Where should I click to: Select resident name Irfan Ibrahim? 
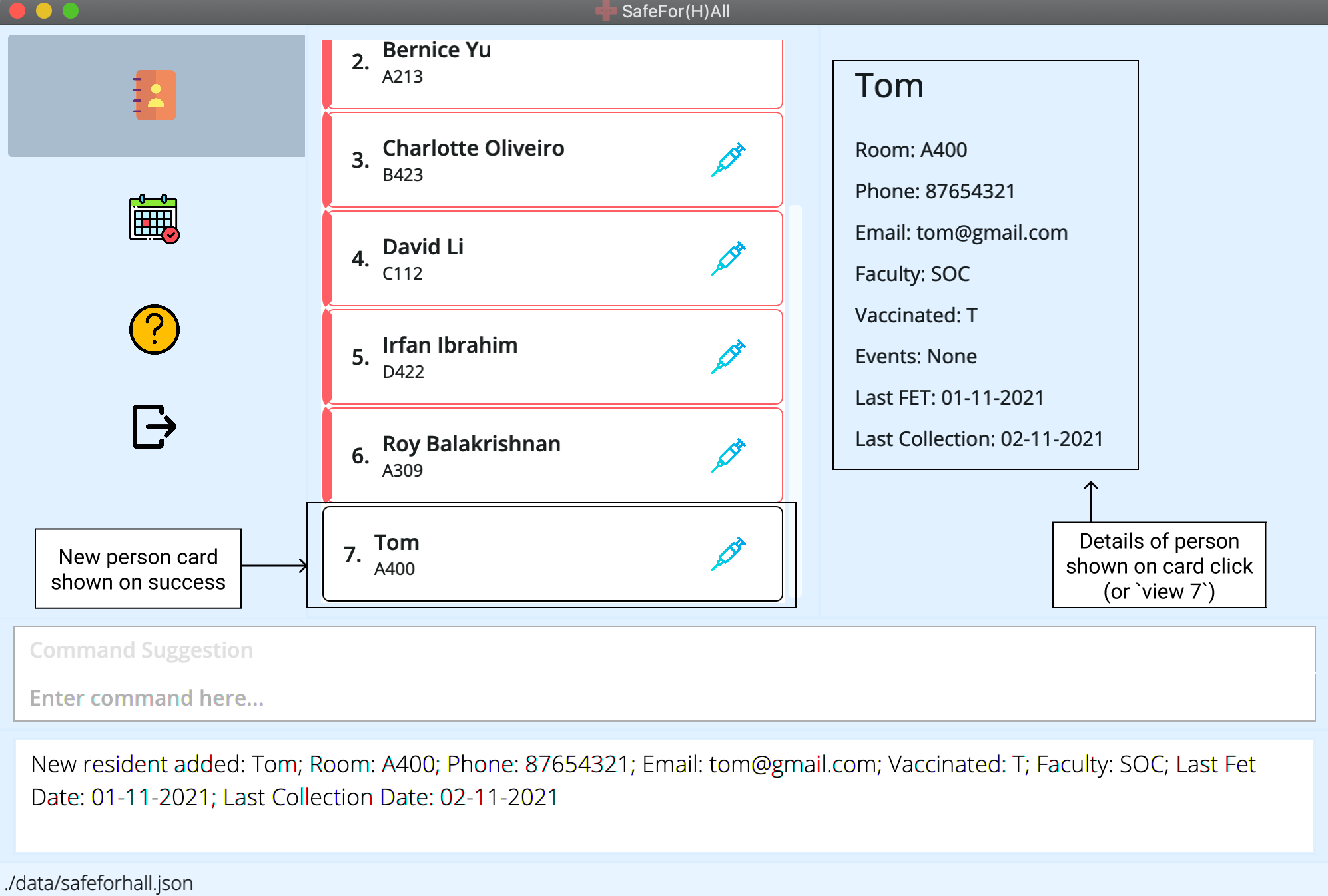450,345
